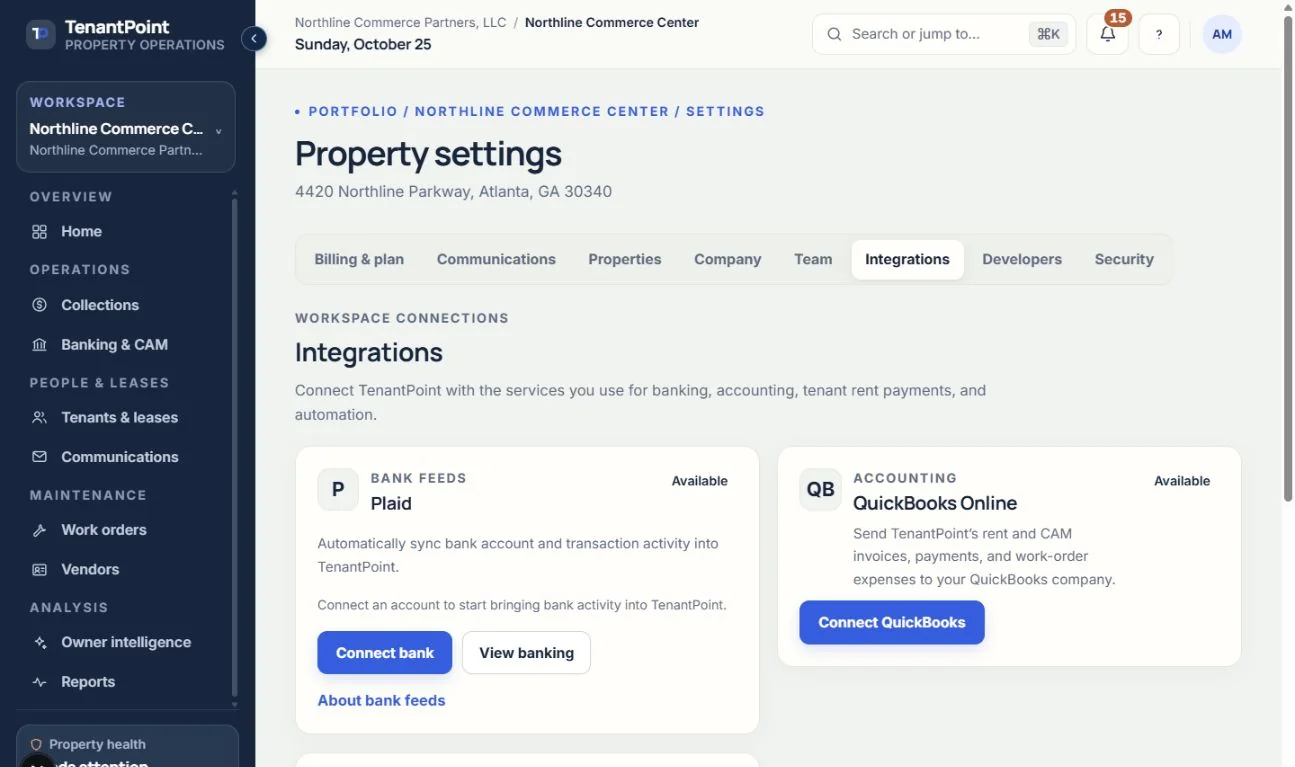Select the Integrations tab
The height and width of the screenshot is (767, 1295).
tap(908, 260)
